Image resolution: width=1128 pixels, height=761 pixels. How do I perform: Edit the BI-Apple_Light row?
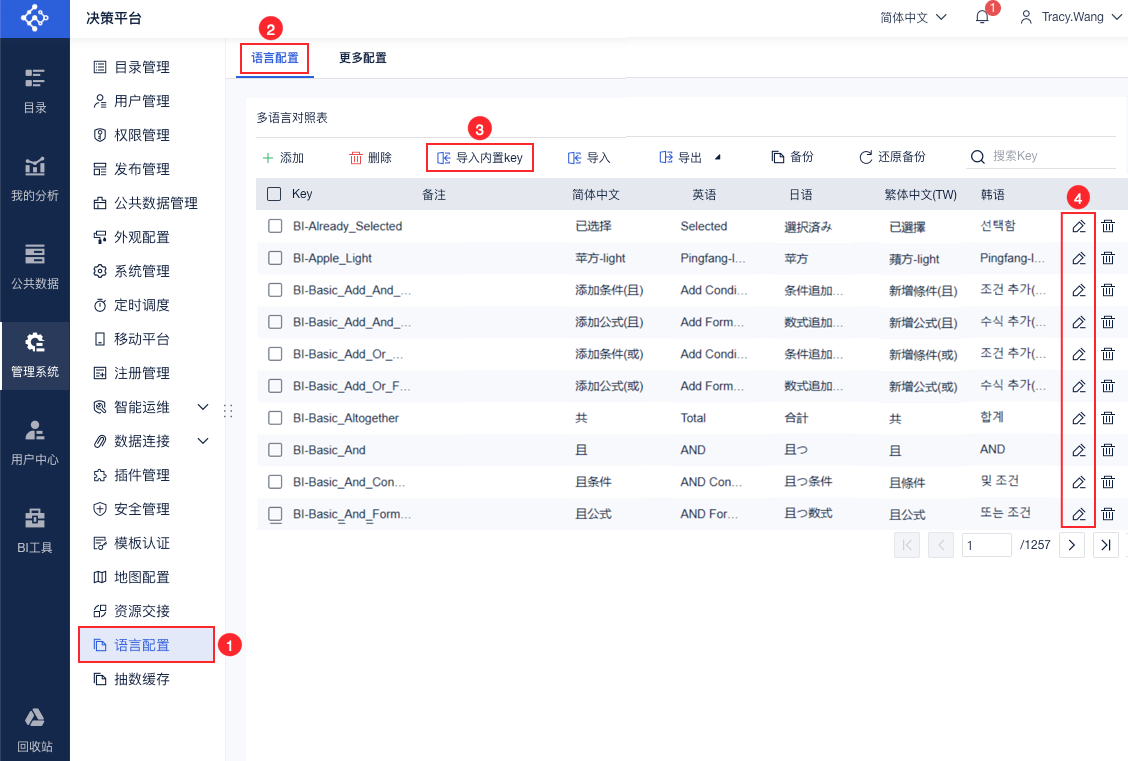[x=1078, y=258]
